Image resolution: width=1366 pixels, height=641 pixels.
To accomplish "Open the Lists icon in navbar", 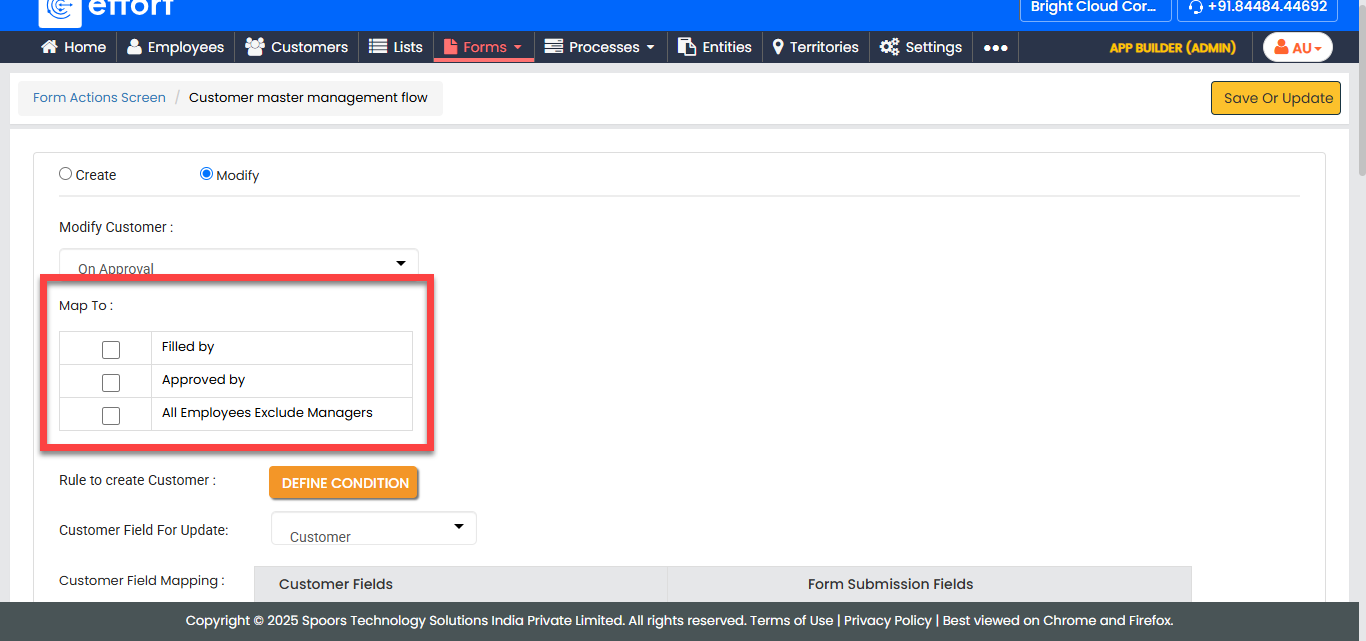I will (x=378, y=47).
